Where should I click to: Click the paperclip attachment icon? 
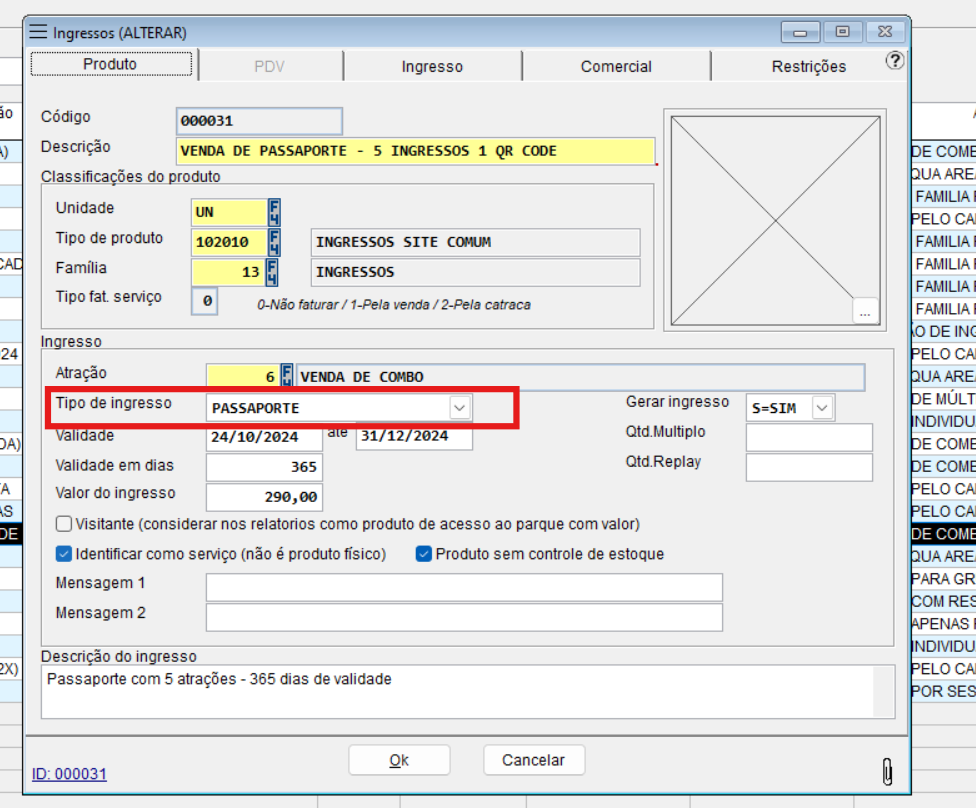click(887, 771)
